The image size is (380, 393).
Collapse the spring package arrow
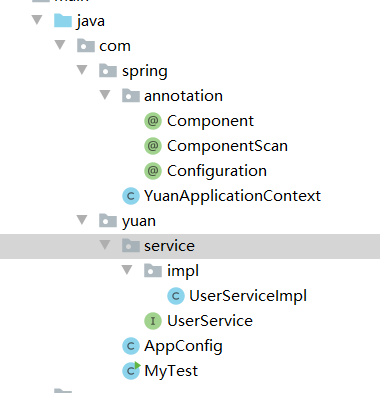(82, 70)
